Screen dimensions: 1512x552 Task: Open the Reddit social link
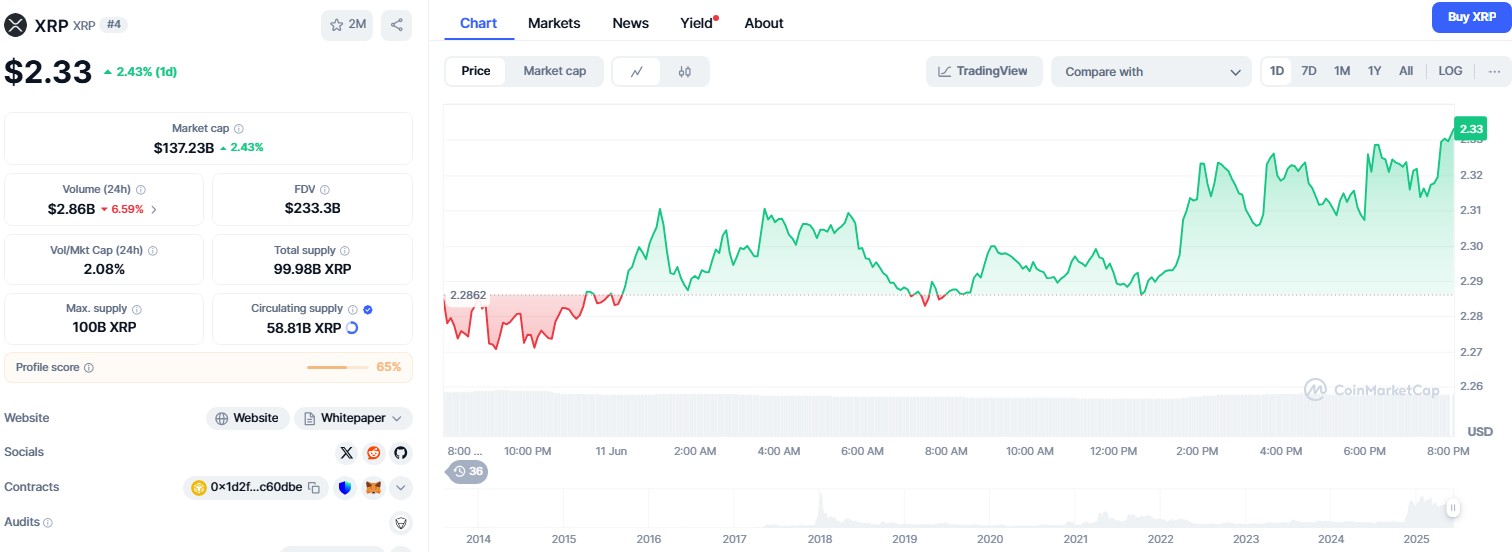(373, 453)
